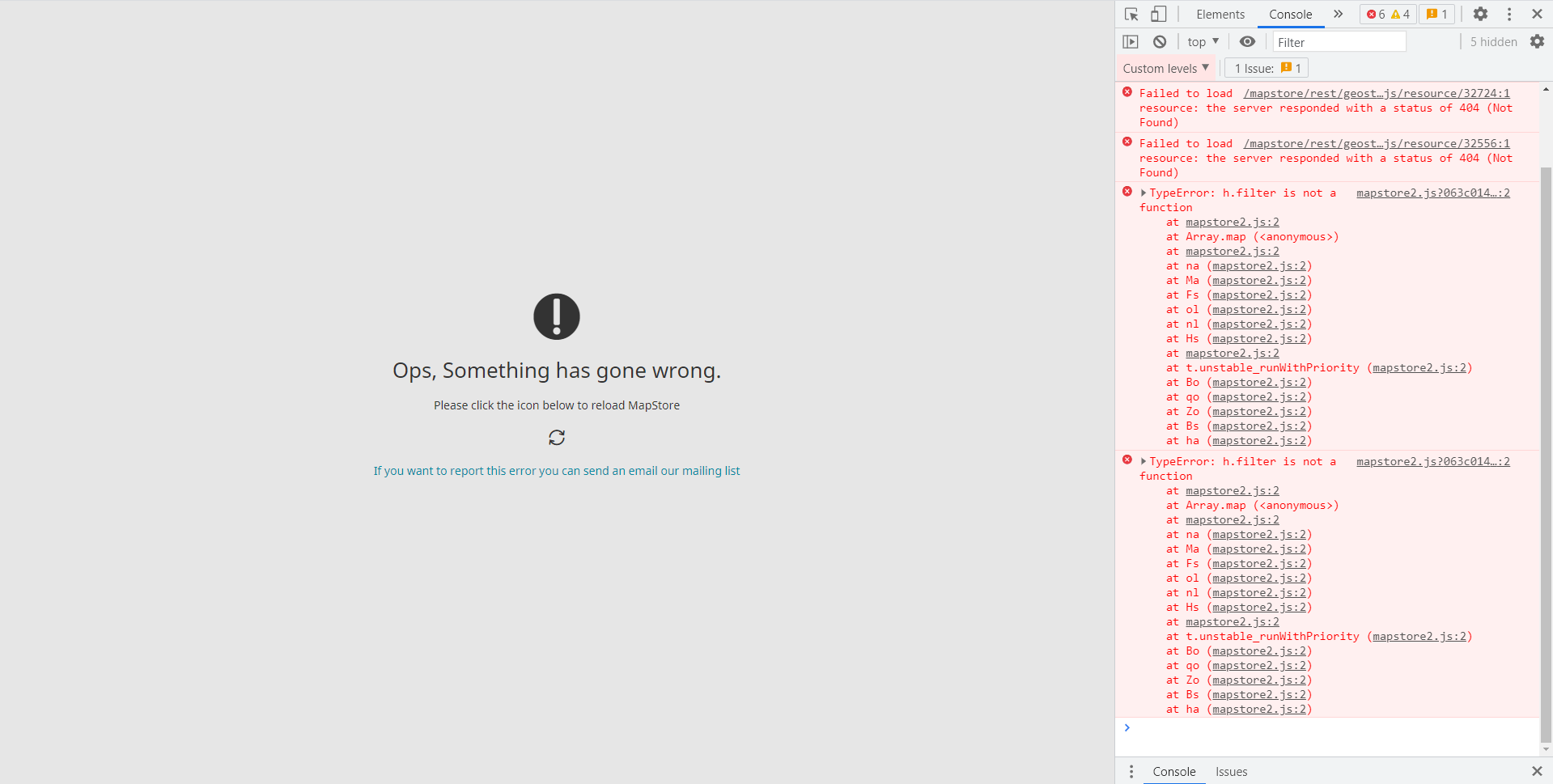Collapse the second TypeError h.filter entry
This screenshot has height=784, width=1553.
tap(1144, 461)
